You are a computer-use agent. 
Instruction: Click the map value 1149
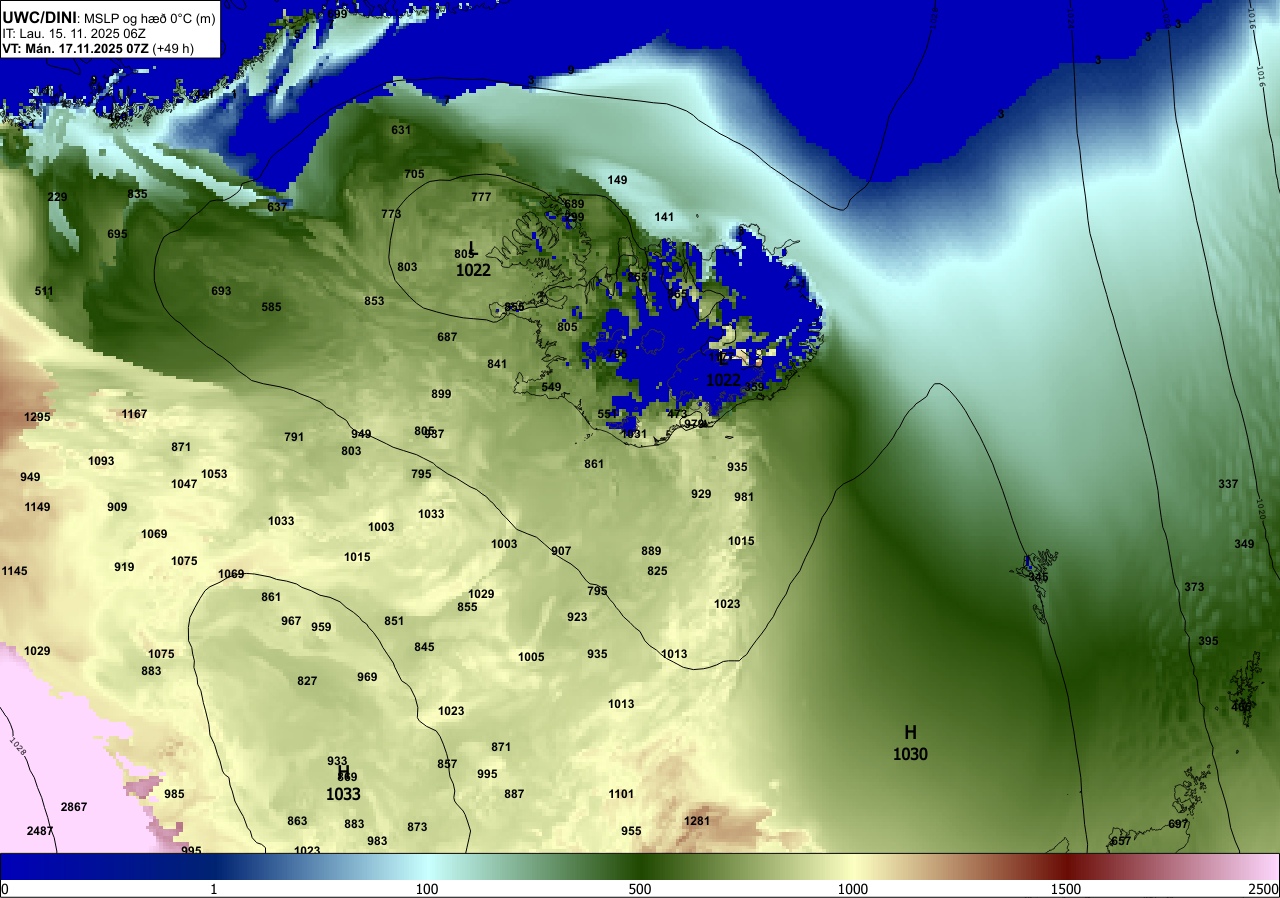pyautogui.click(x=37, y=507)
